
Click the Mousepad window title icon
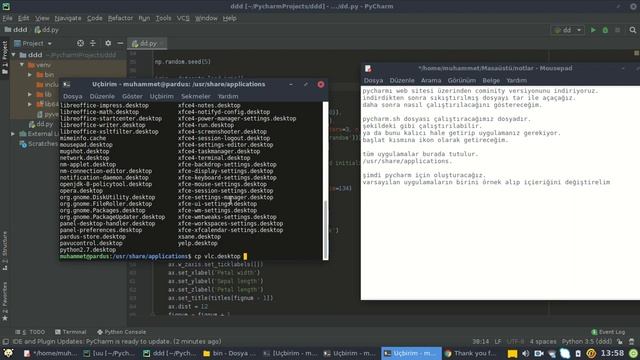(x=368, y=68)
